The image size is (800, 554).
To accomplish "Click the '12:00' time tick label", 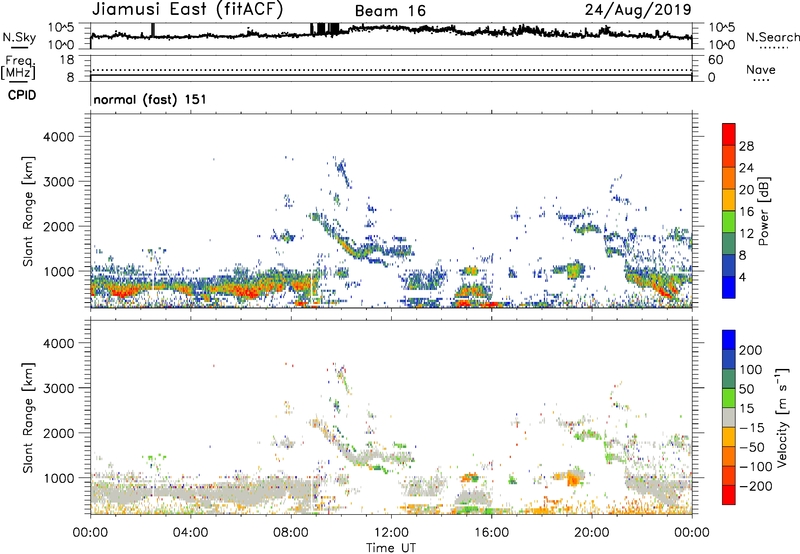I will [x=391, y=533].
